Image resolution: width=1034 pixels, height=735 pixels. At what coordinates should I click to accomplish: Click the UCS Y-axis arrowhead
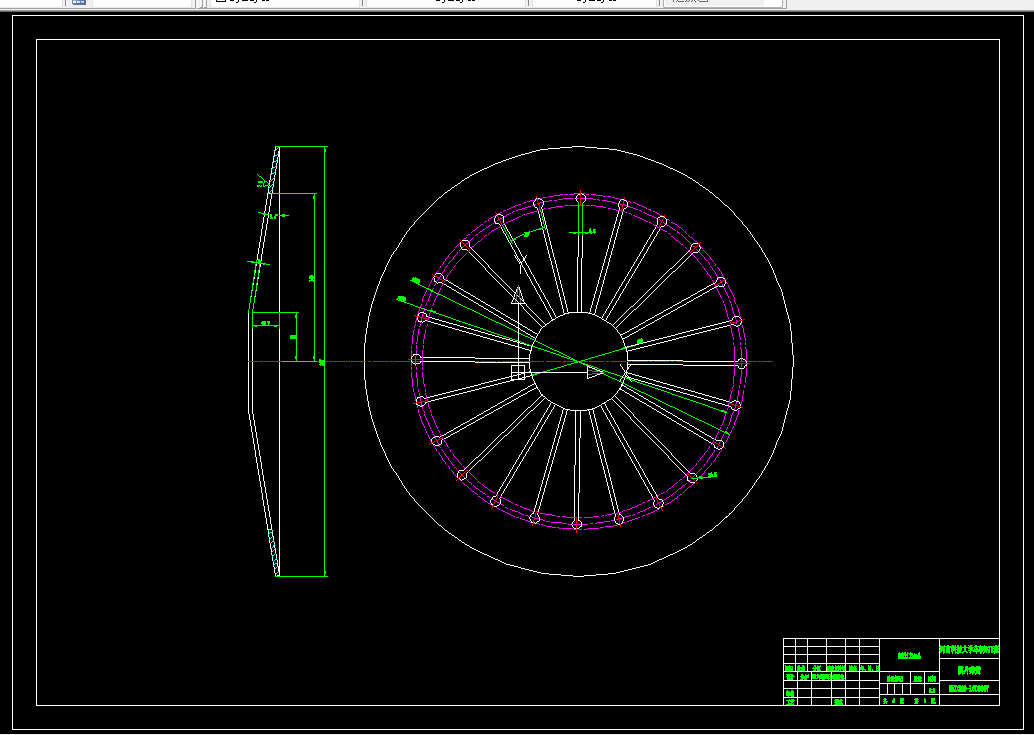point(518,295)
